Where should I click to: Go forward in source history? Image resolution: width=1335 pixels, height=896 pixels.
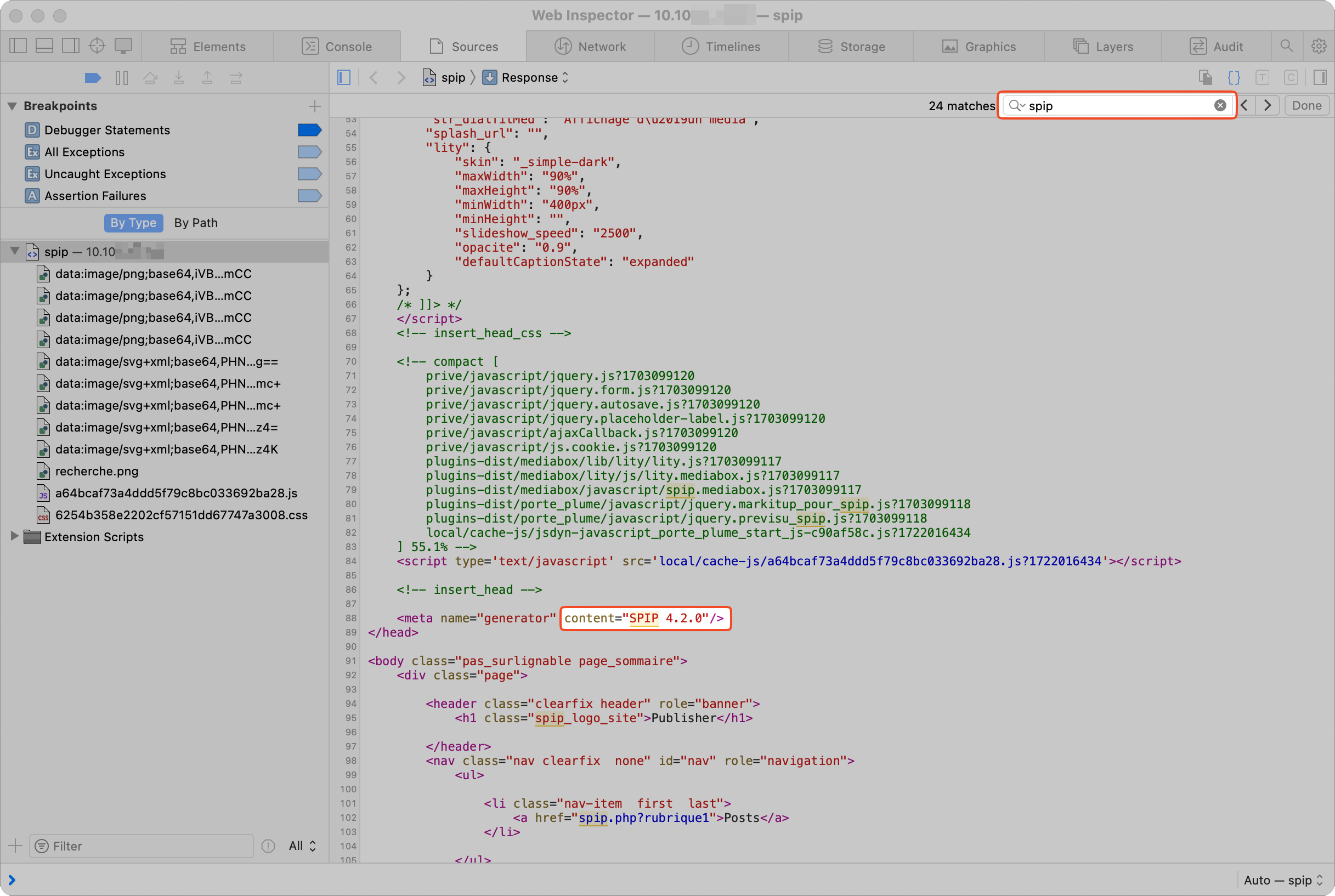tap(401, 78)
